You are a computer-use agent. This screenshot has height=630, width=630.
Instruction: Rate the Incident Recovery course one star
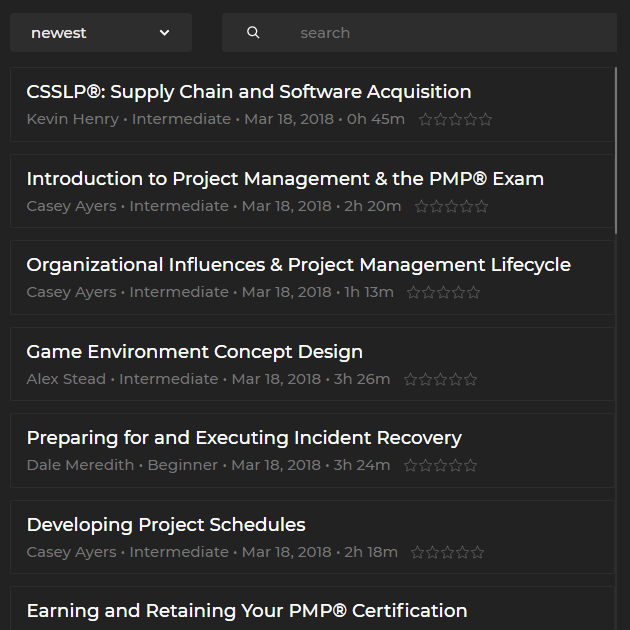pos(411,466)
